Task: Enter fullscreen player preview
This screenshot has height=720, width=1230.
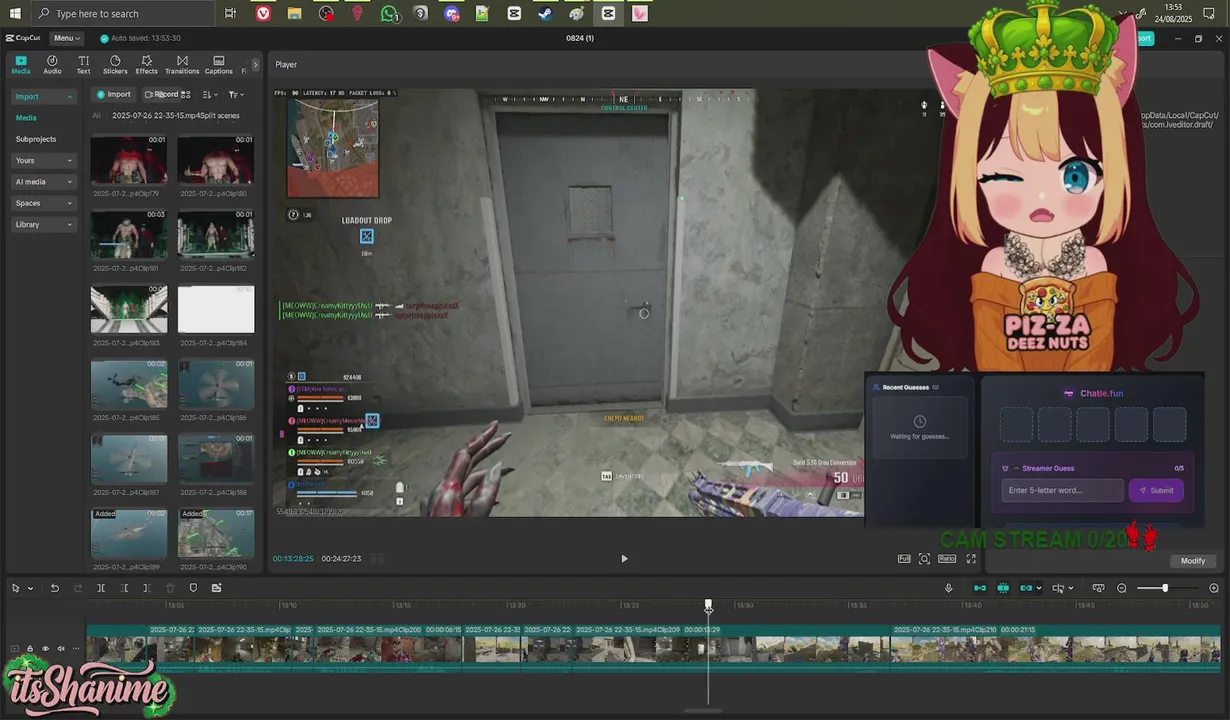Action: [970, 559]
